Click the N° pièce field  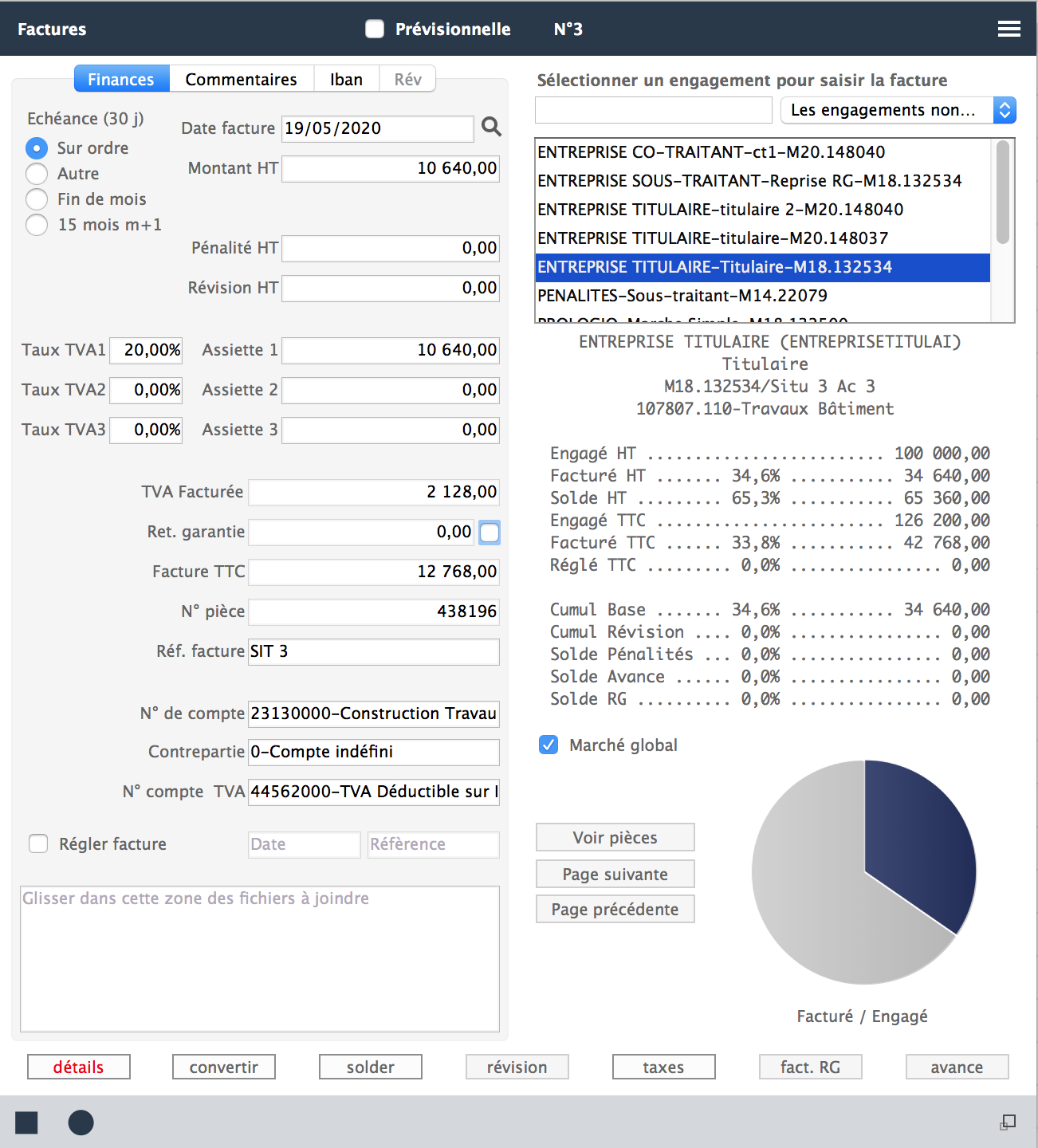pos(374,611)
